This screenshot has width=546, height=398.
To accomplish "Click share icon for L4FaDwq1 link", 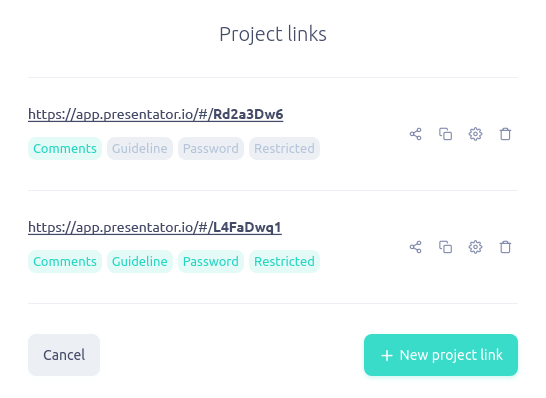I will pyautogui.click(x=415, y=247).
